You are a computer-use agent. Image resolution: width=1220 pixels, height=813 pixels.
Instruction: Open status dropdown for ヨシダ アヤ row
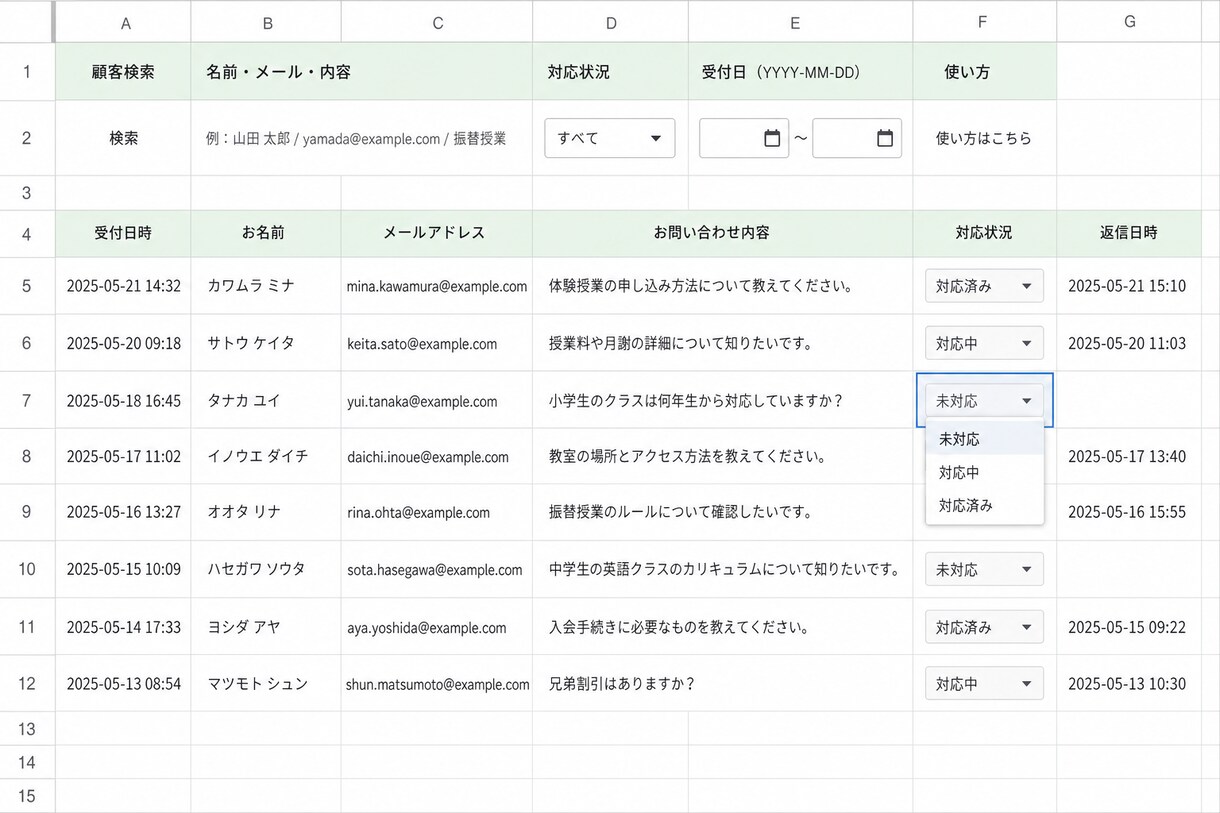pos(984,627)
